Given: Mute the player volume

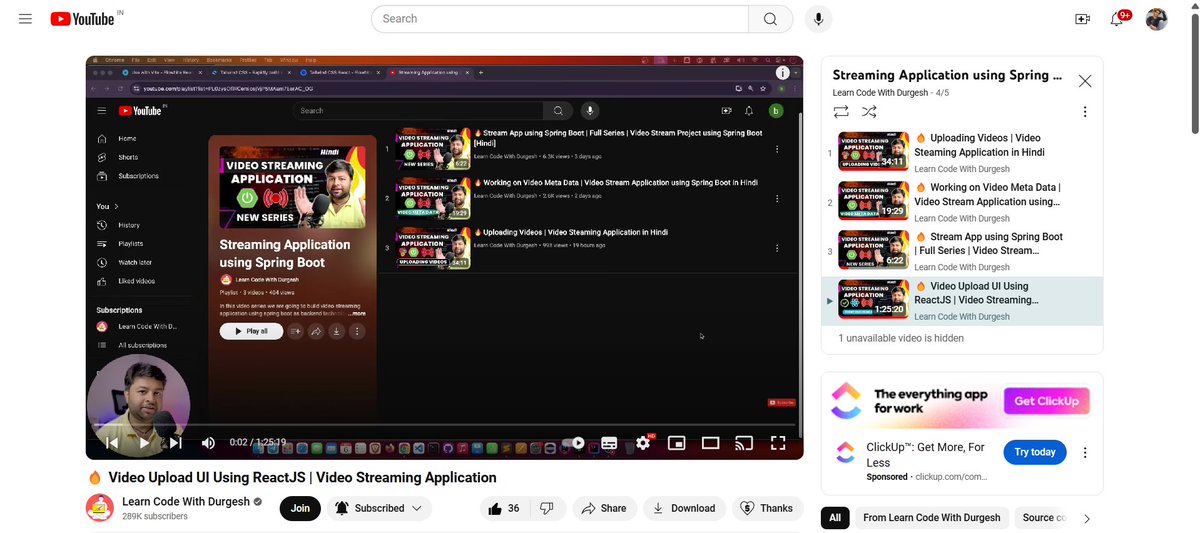Looking at the screenshot, I should 208,443.
